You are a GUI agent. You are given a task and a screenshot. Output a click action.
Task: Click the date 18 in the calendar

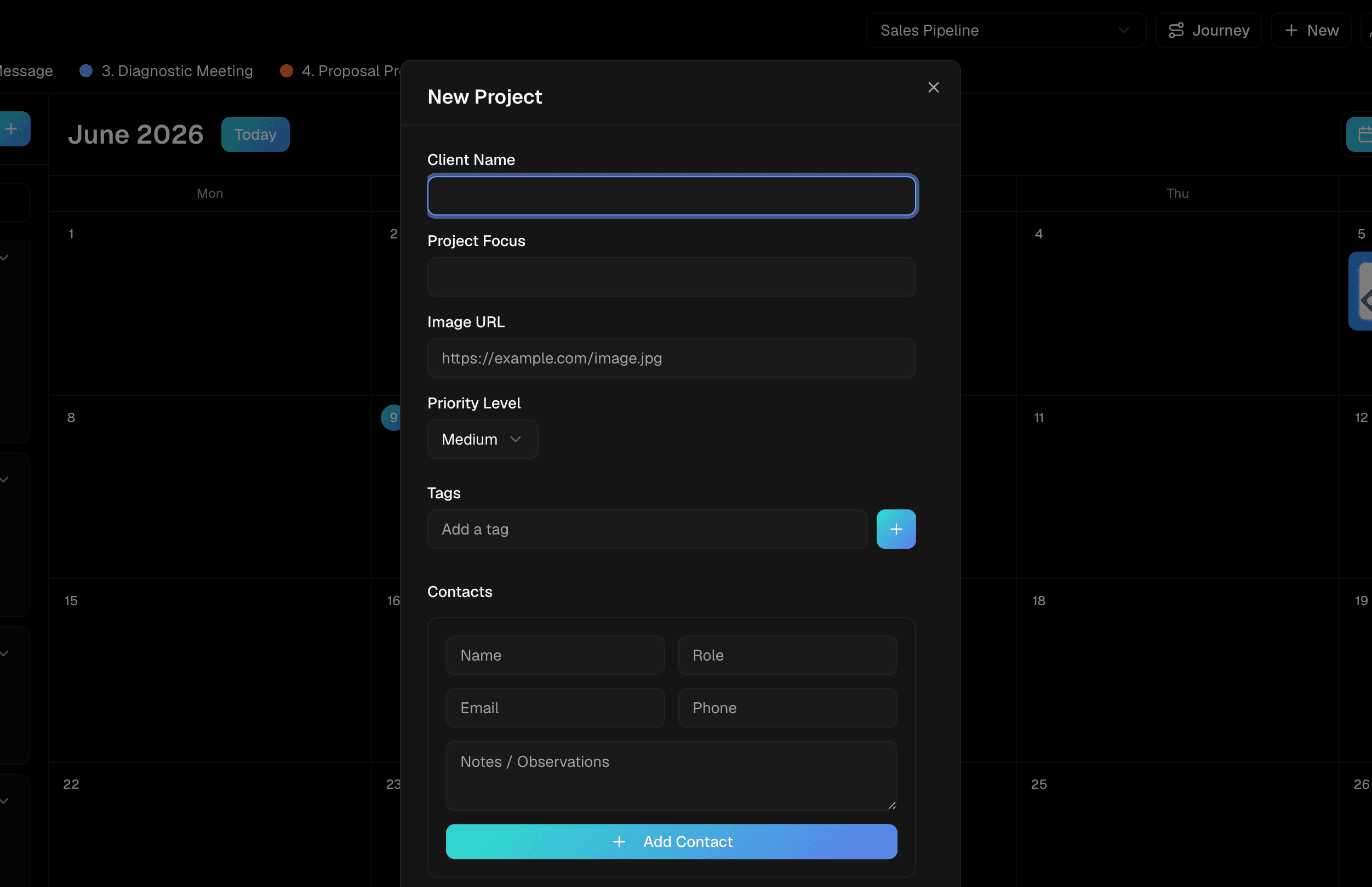coord(1038,601)
